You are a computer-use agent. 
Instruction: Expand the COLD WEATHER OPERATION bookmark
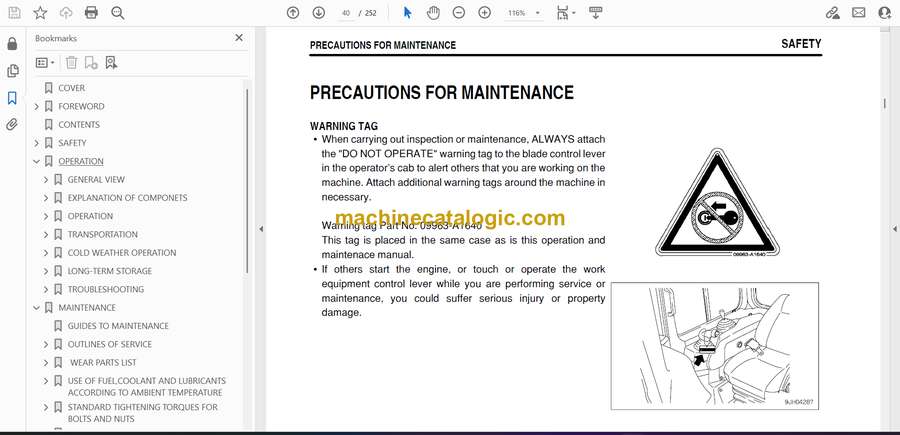[x=46, y=253]
